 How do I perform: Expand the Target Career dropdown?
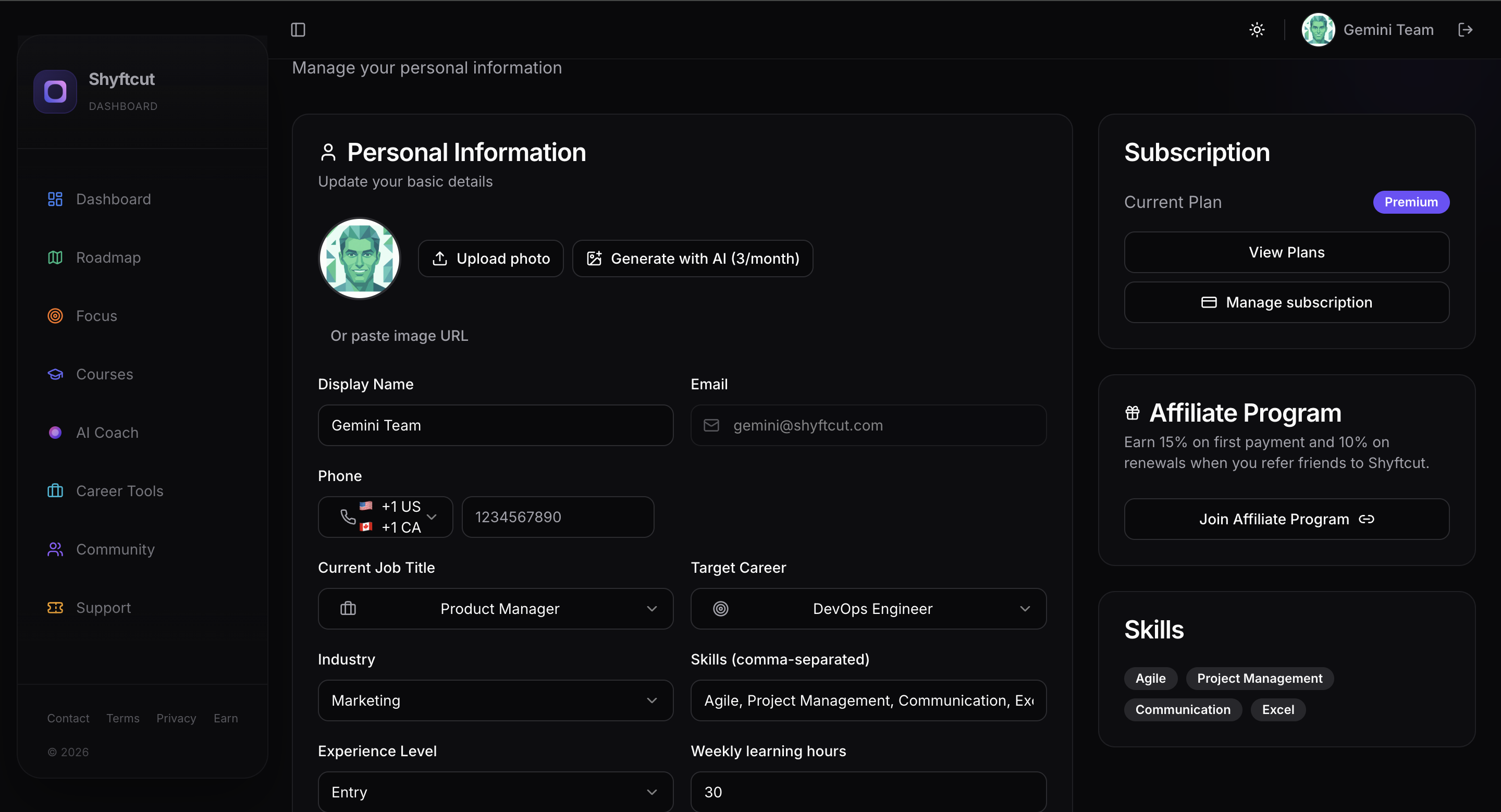tap(868, 609)
